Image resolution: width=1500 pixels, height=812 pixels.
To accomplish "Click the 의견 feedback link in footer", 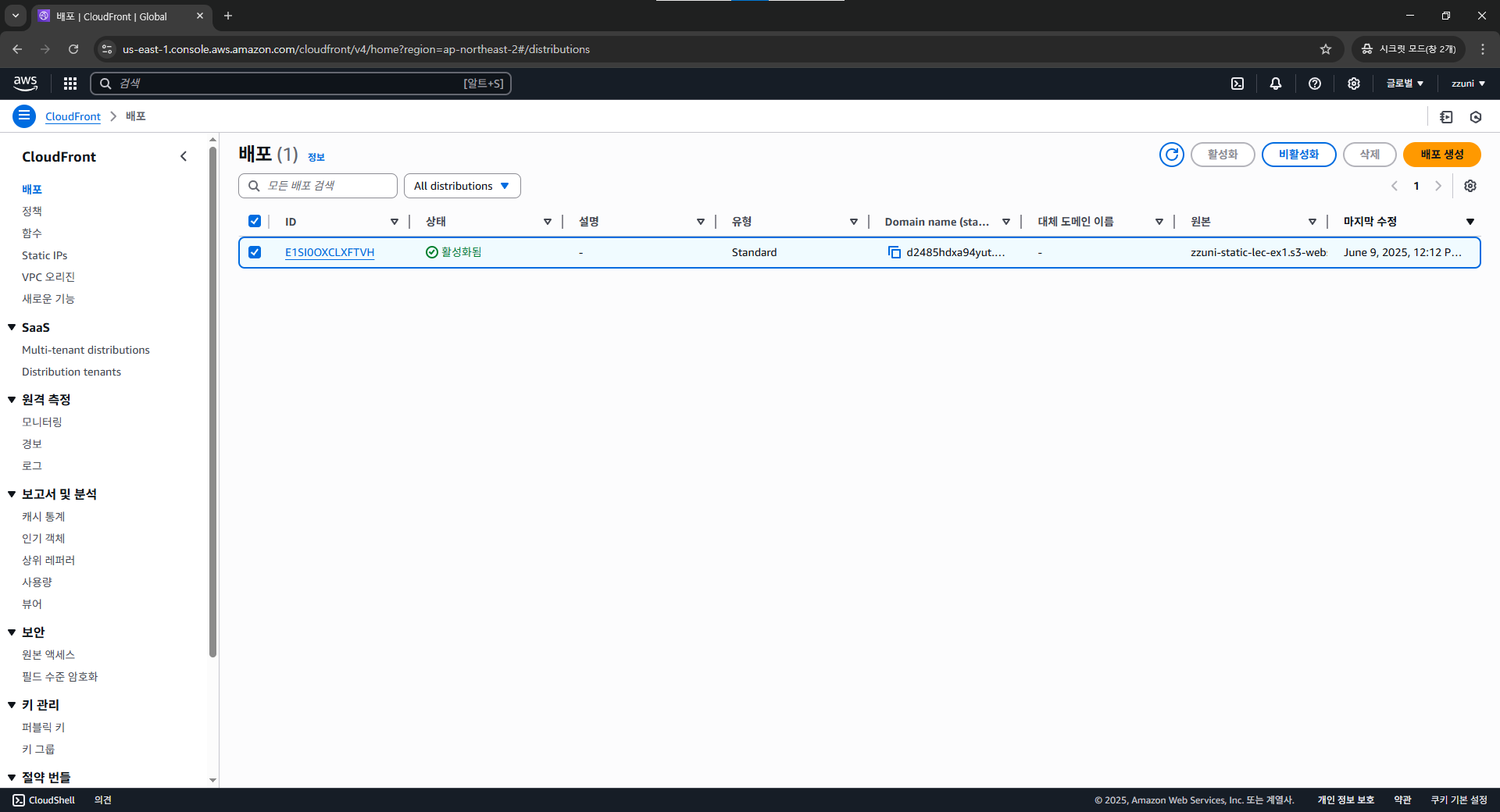I will coord(103,800).
